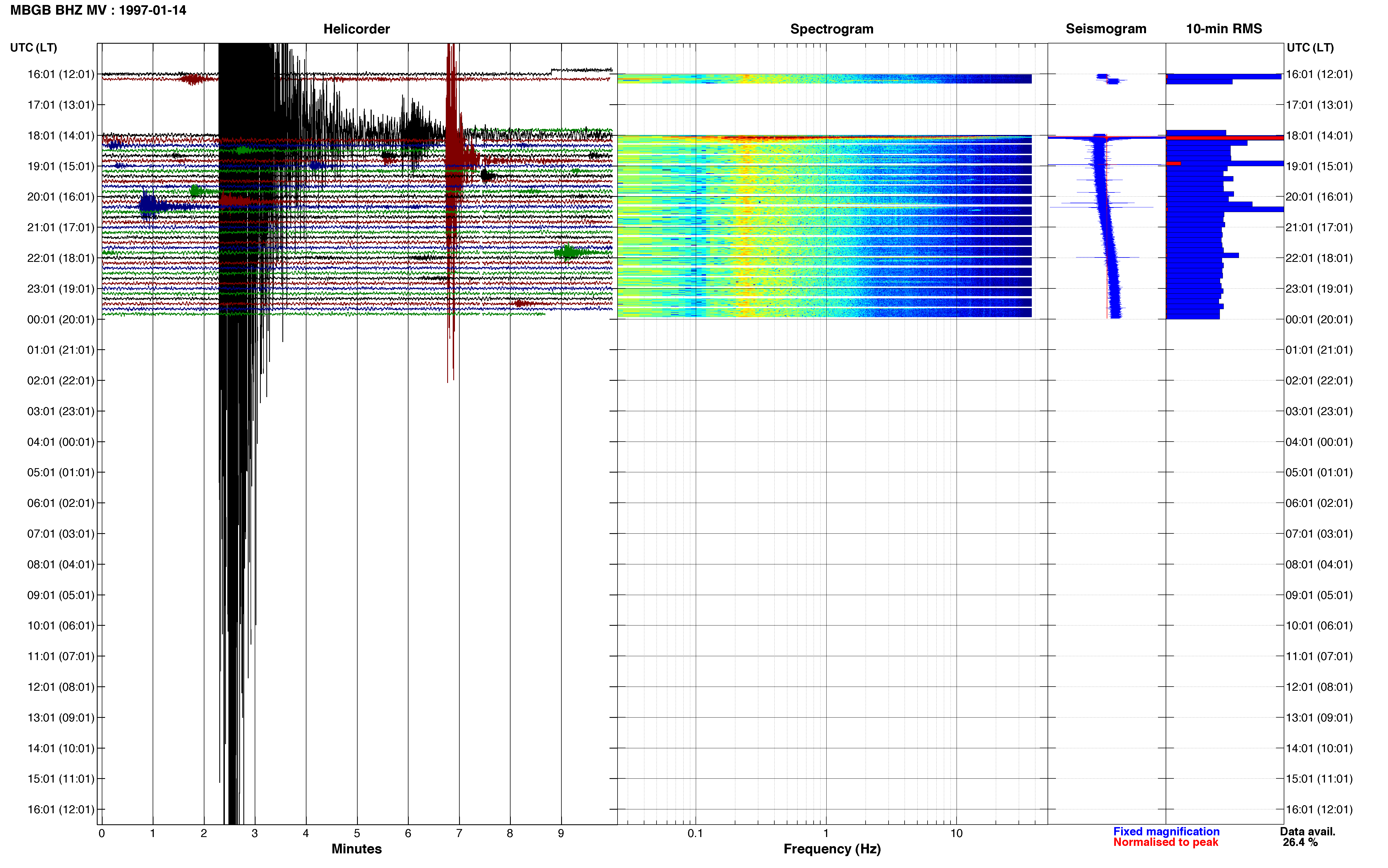Click the Seismogram panel heading

click(1106, 29)
